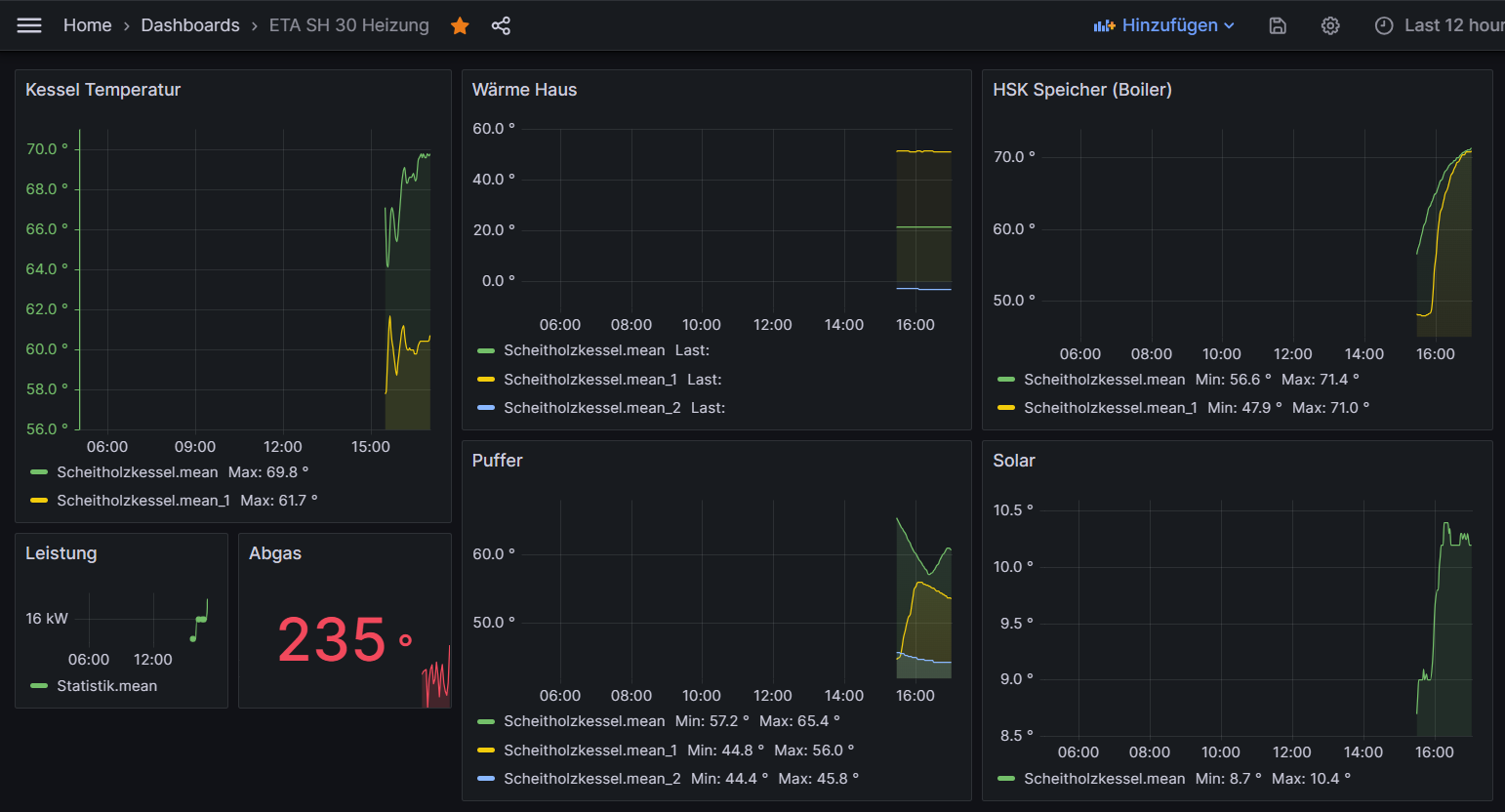Click the share dashboard icon
1505x812 pixels.
point(501,26)
